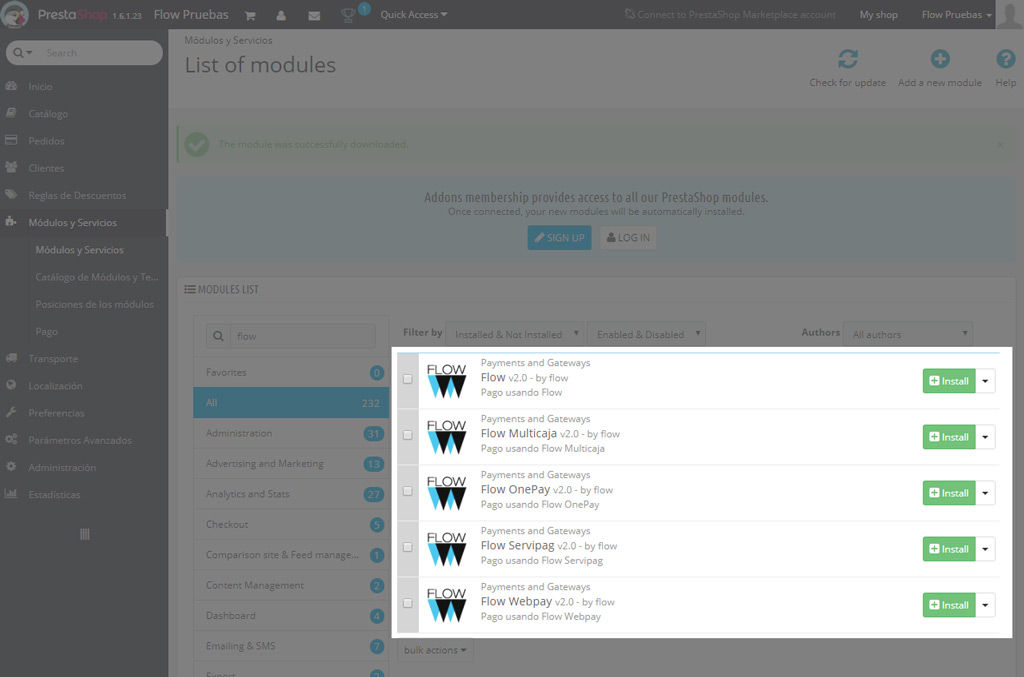1024x677 pixels.
Task: Select the Favorites category
Action: (291, 372)
